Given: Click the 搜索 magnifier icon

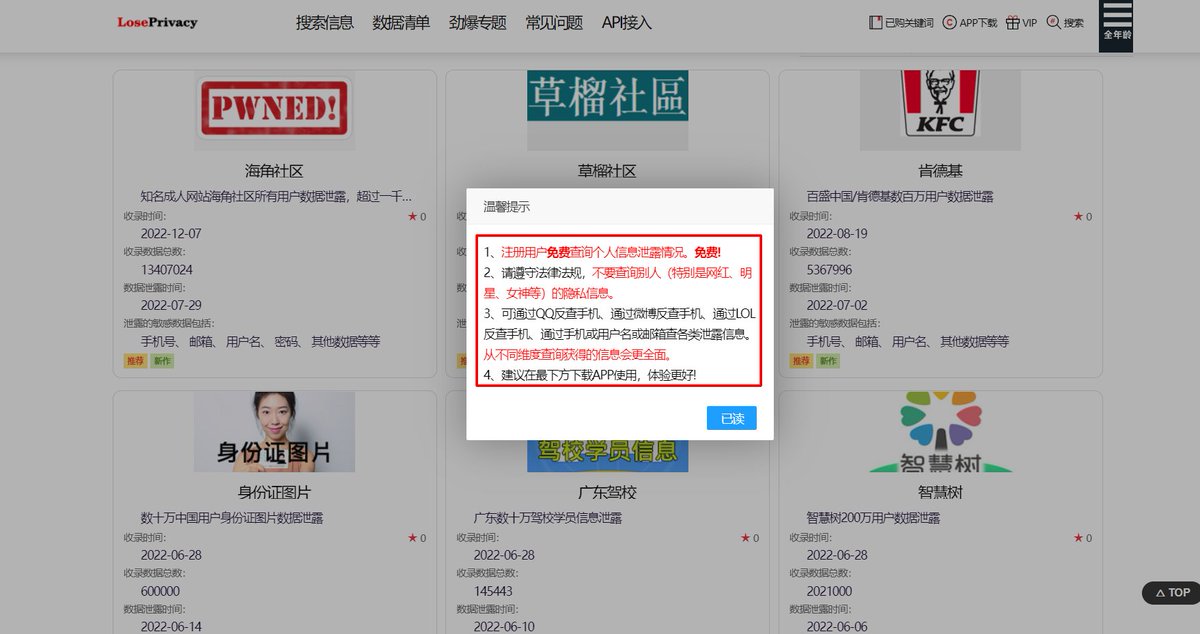Looking at the screenshot, I should (x=1053, y=22).
